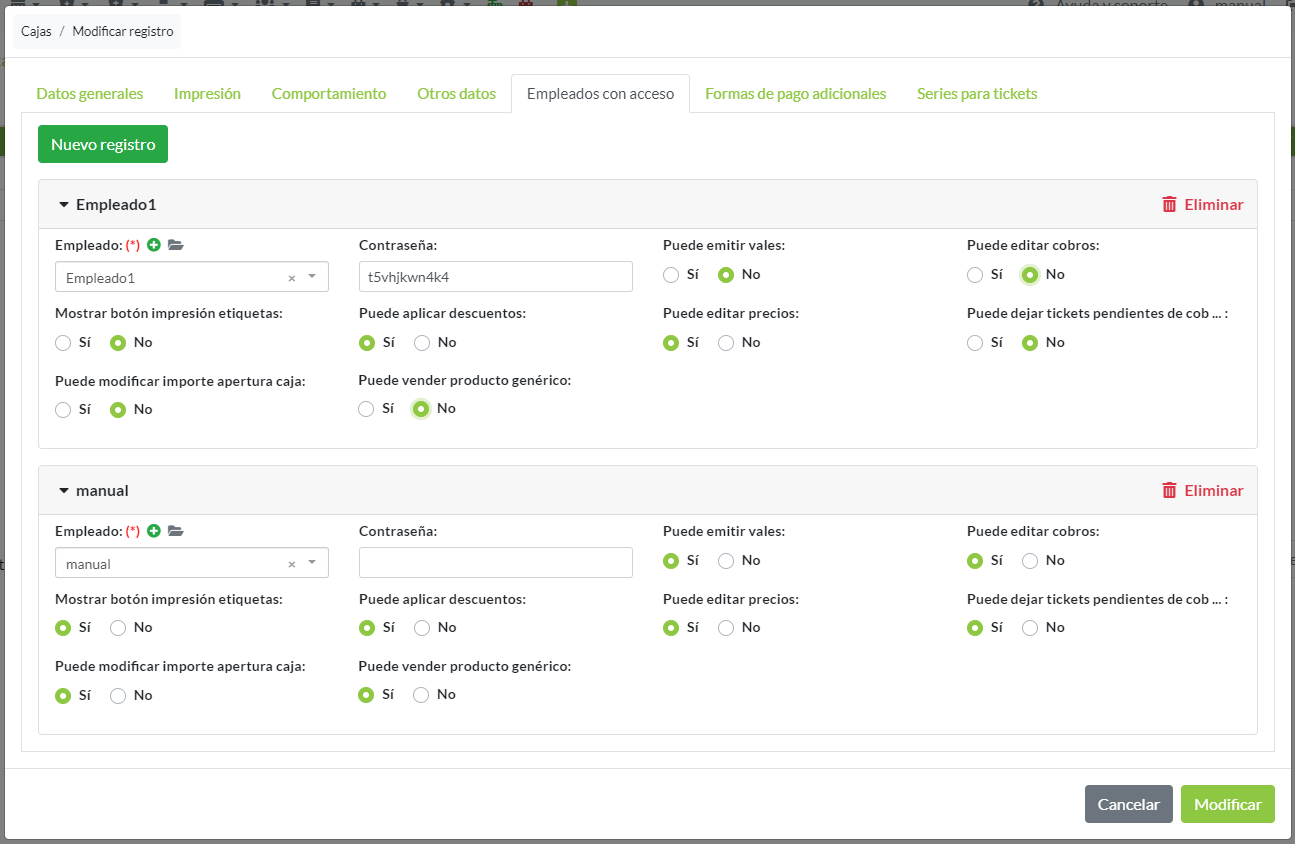The width and height of the screenshot is (1295, 844).
Task: Clear Empleado1 employee selection with x
Action: coord(292,278)
